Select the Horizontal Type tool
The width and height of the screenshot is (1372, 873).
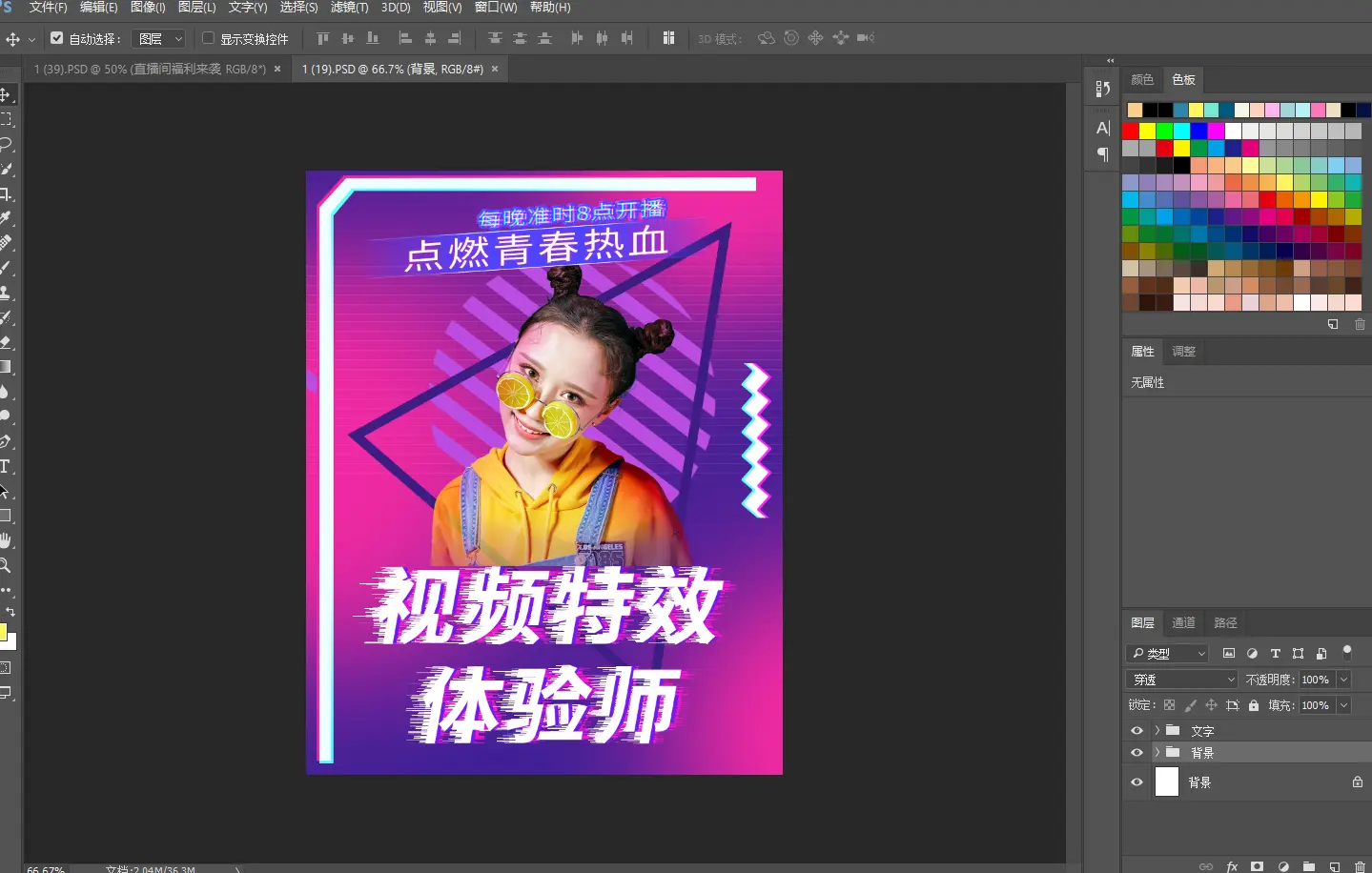(5, 466)
